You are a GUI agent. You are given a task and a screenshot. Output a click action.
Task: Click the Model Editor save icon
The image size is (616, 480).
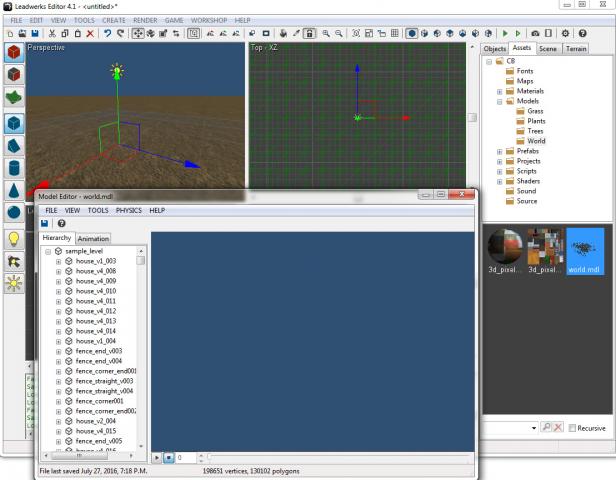tap(46, 224)
